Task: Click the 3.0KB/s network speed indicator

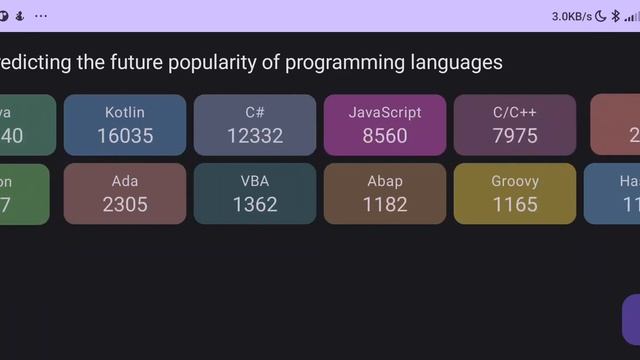Action: tap(571, 17)
